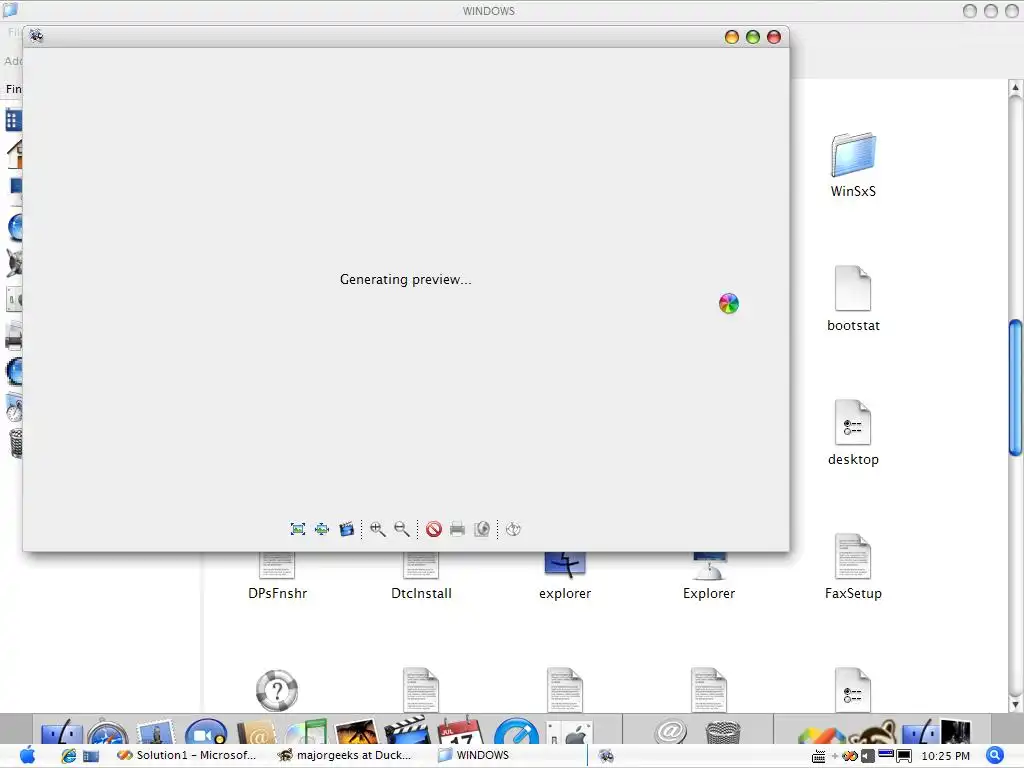This screenshot has height=768, width=1024.
Task: Open the Finder face icon in dock
Action: (61, 731)
